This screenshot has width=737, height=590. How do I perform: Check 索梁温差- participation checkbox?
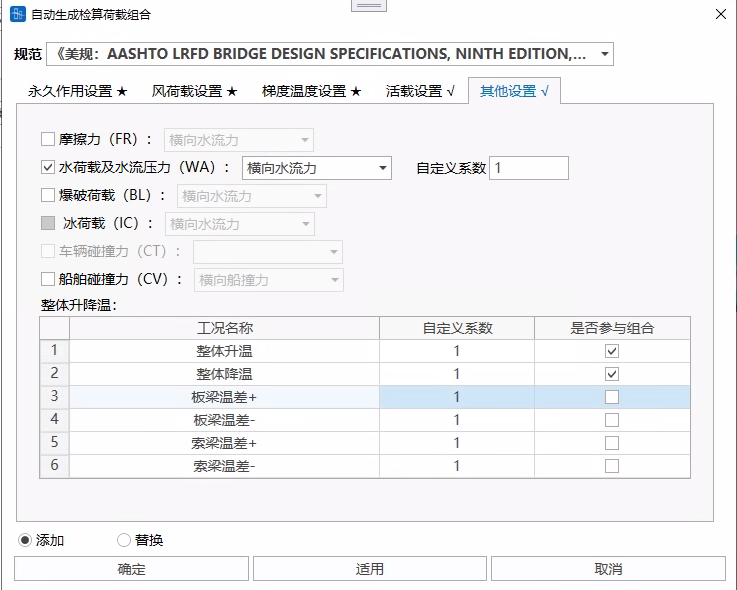point(612,466)
